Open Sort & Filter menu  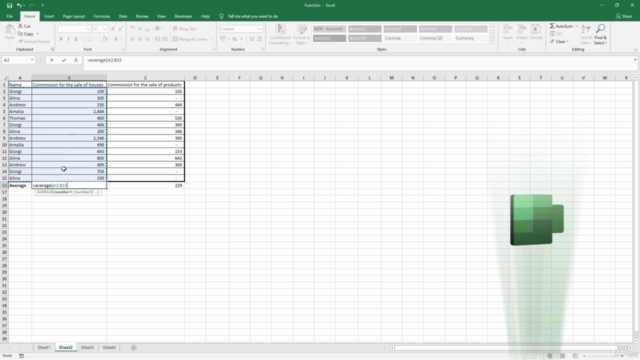tap(586, 34)
